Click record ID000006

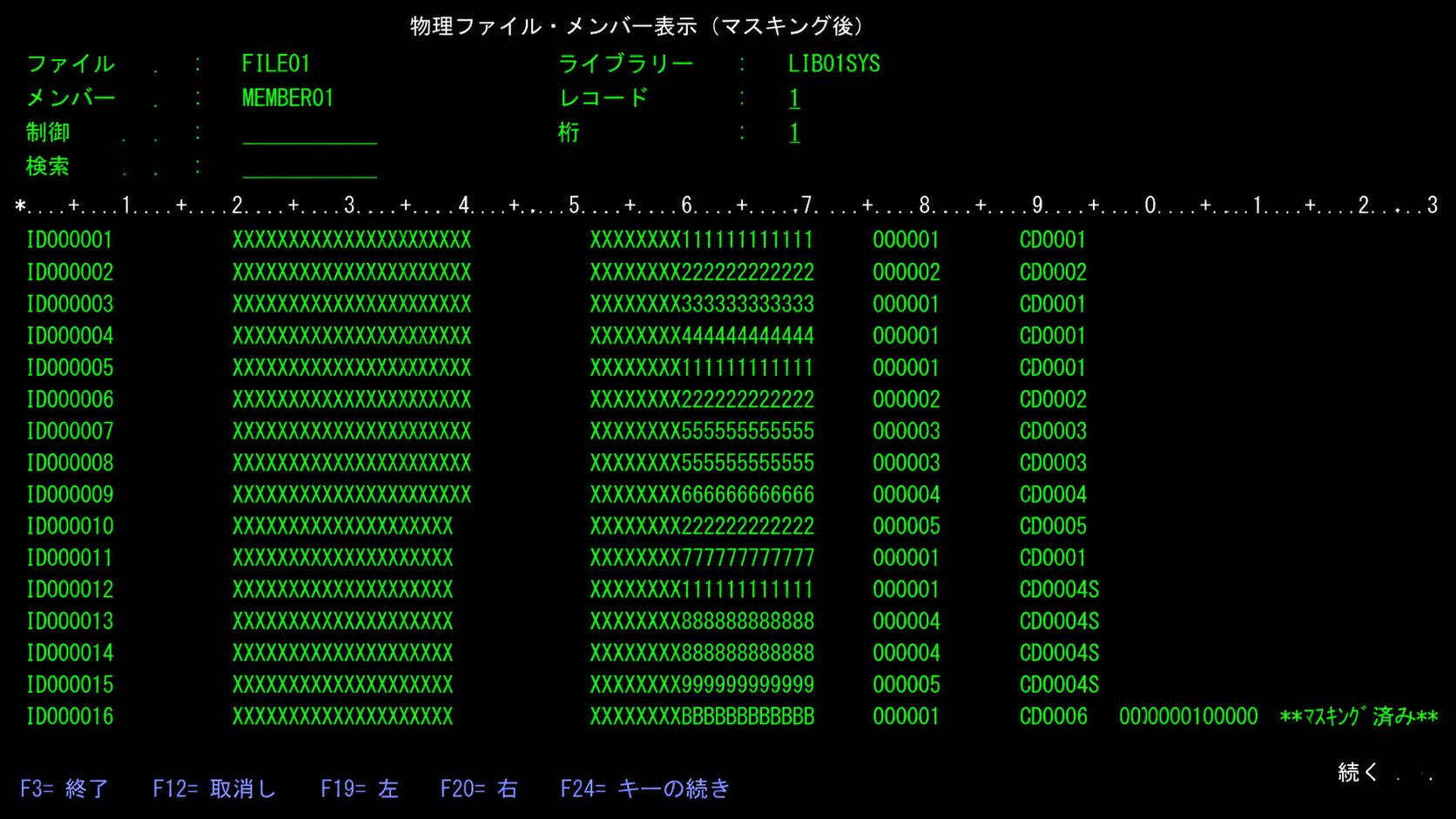(x=70, y=400)
